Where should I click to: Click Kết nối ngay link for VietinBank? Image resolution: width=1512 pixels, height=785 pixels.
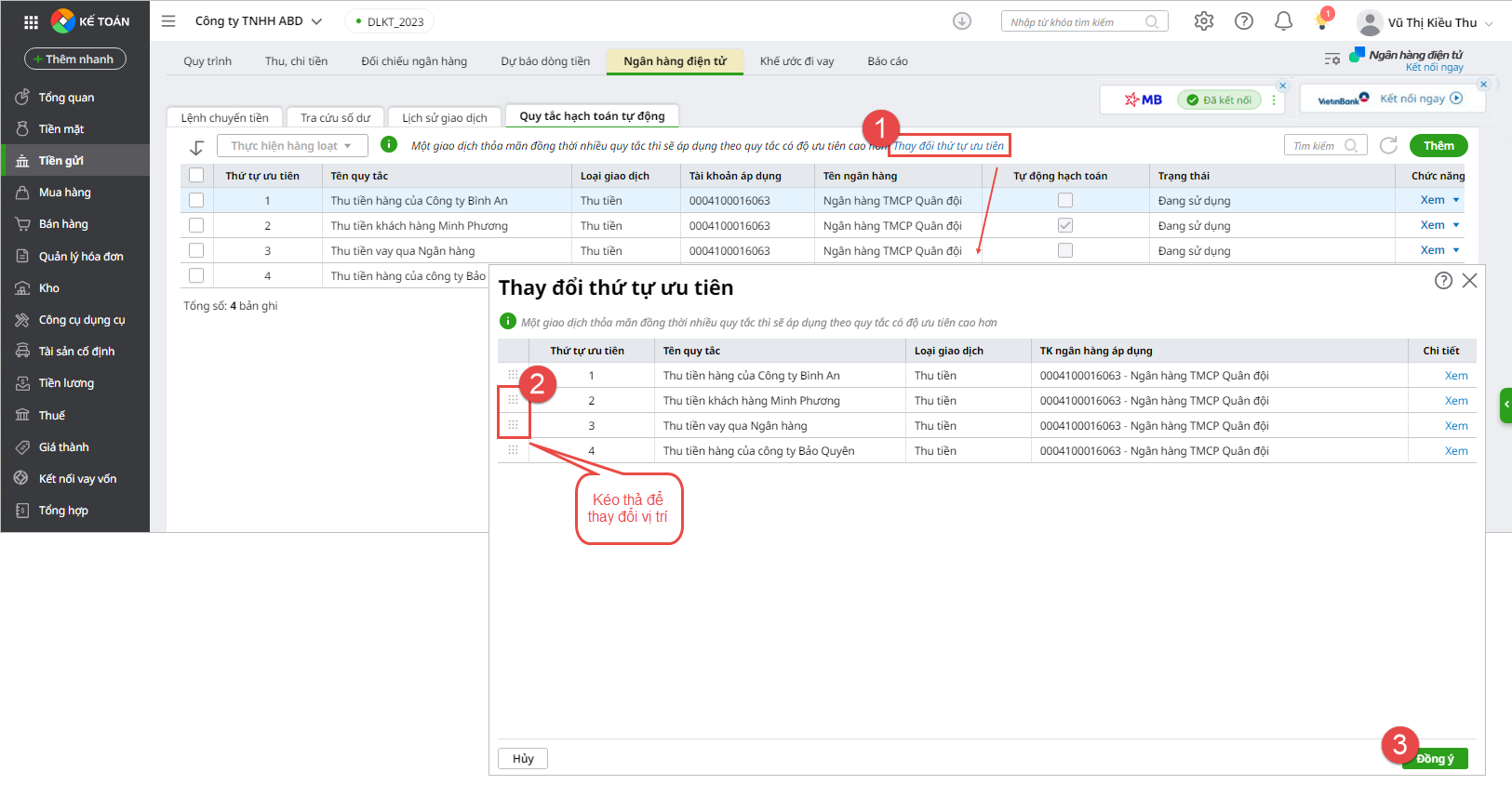click(x=1412, y=99)
